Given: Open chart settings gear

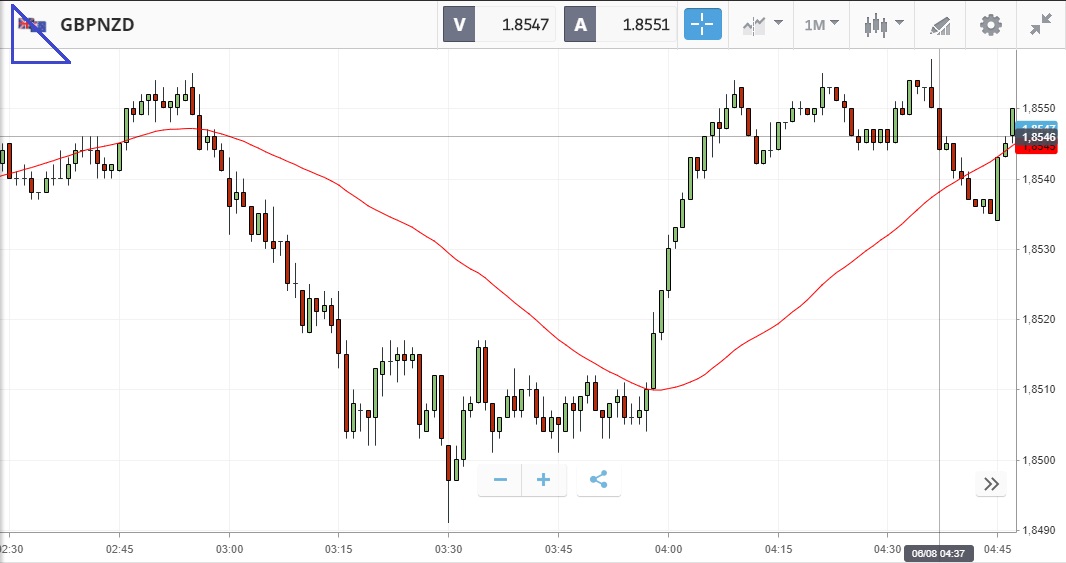Looking at the screenshot, I should point(990,24).
